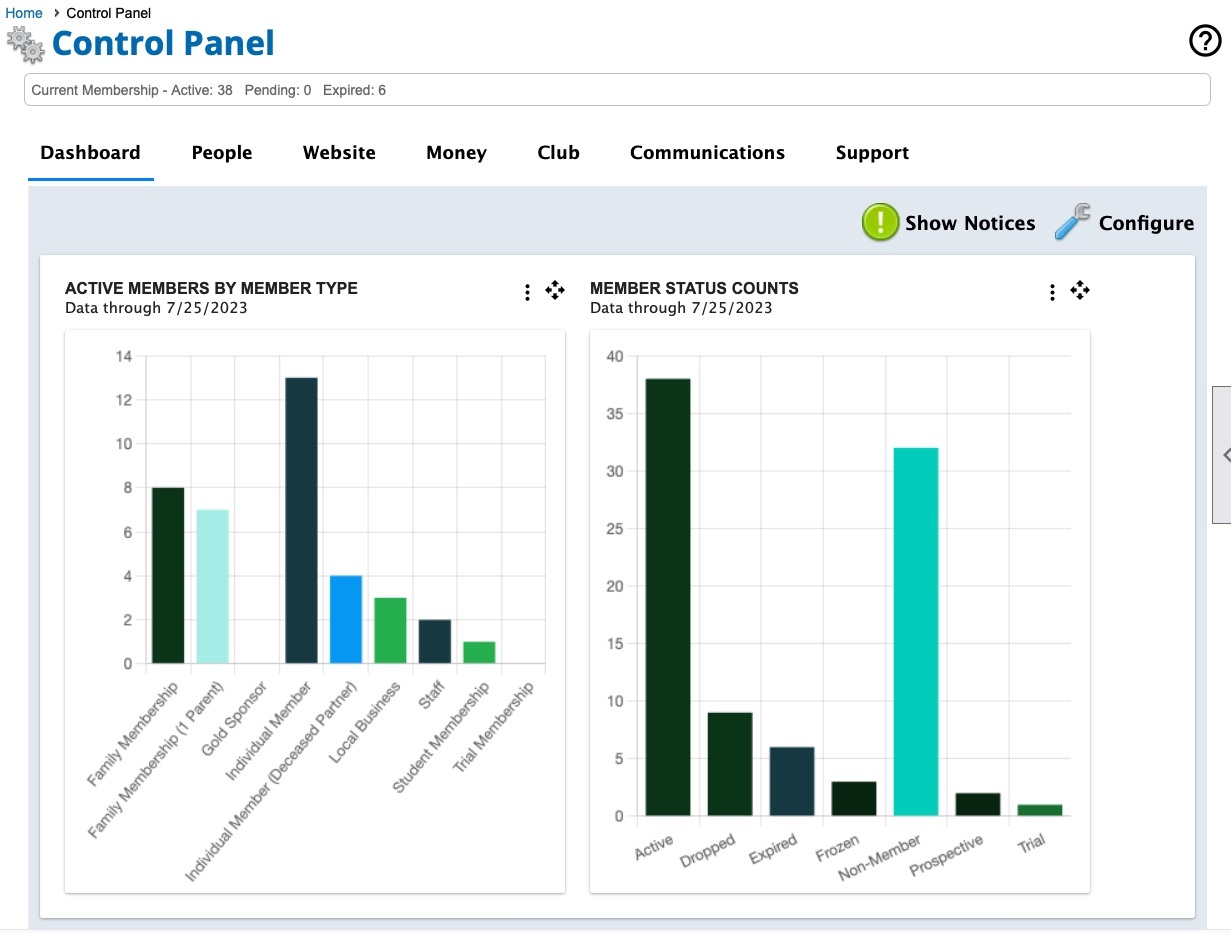Expand the collapsed side panel arrow
This screenshot has height=933, width=1231.
click(1223, 455)
